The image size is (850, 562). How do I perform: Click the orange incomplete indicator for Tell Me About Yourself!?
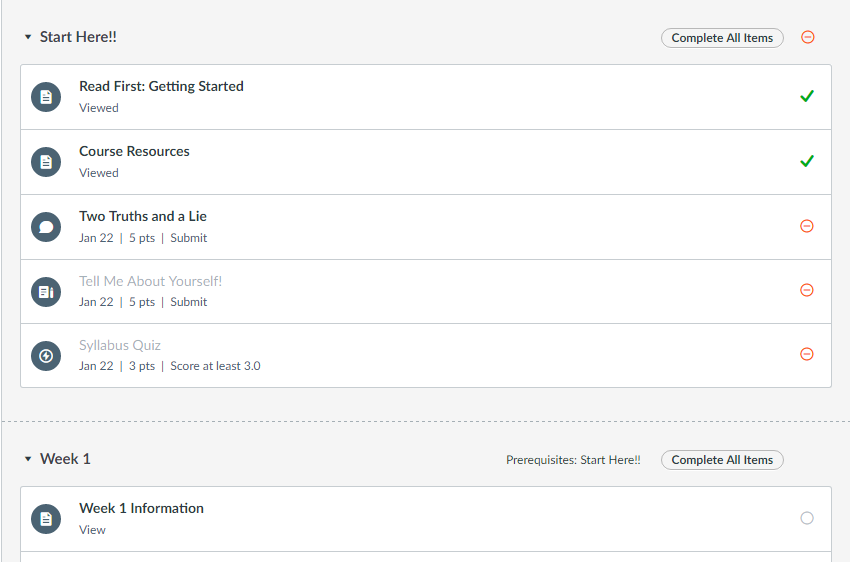[x=807, y=290]
